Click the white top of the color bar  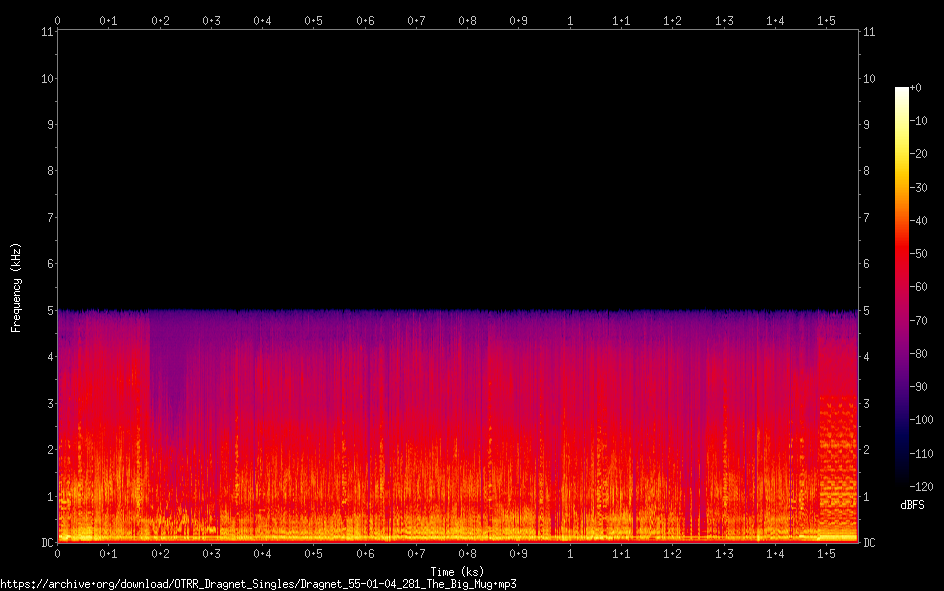pos(902,91)
